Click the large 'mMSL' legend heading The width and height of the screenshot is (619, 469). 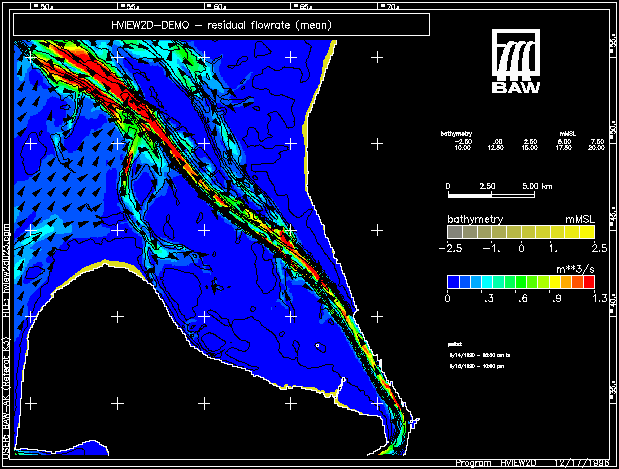[x=580, y=219]
